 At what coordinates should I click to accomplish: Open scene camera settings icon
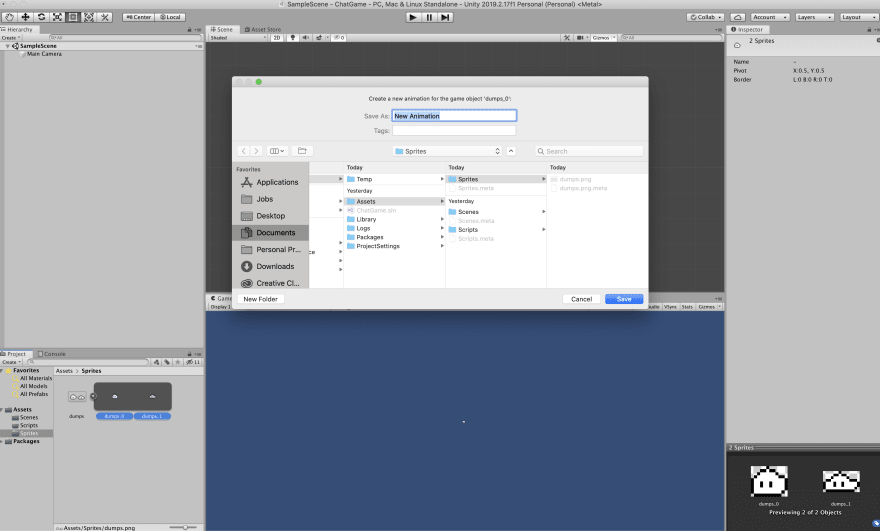point(581,38)
